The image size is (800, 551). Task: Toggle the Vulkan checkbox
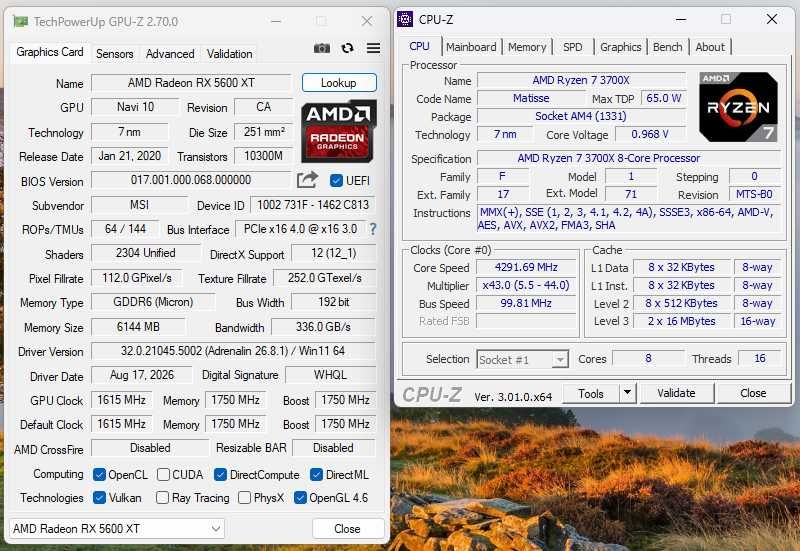tap(99, 497)
